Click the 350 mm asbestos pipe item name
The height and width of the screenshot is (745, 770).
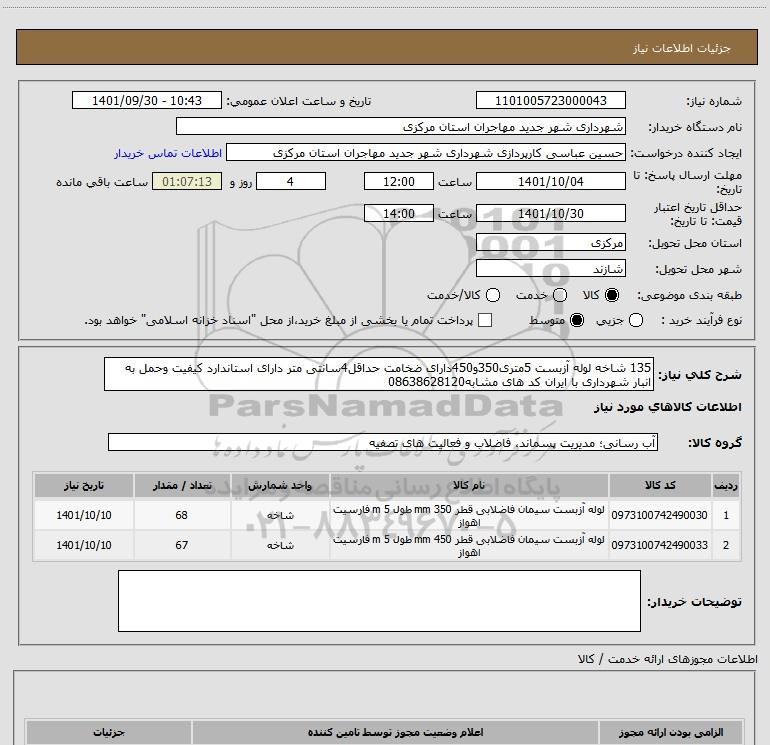coord(468,516)
